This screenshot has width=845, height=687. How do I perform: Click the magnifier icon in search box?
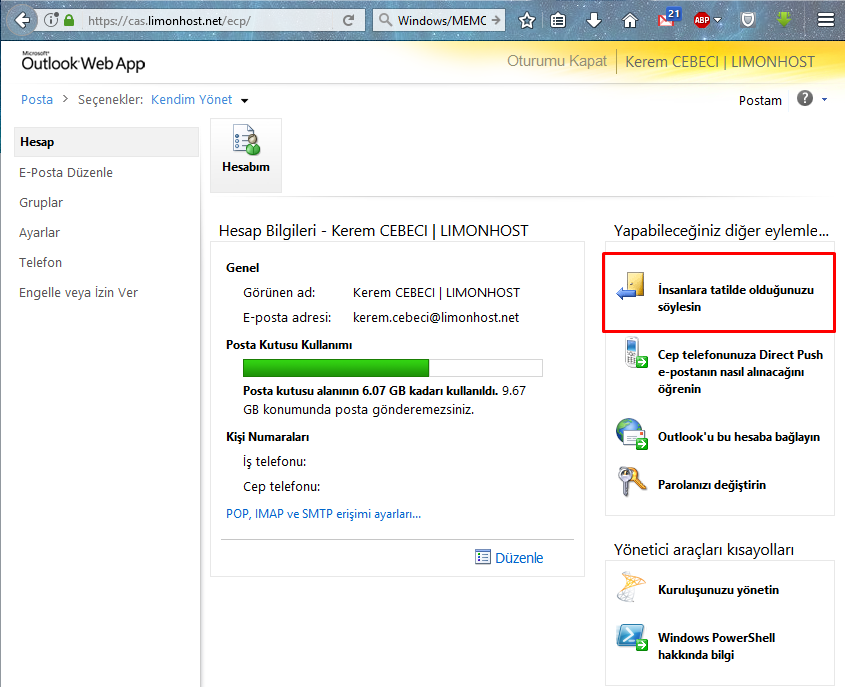(x=385, y=20)
